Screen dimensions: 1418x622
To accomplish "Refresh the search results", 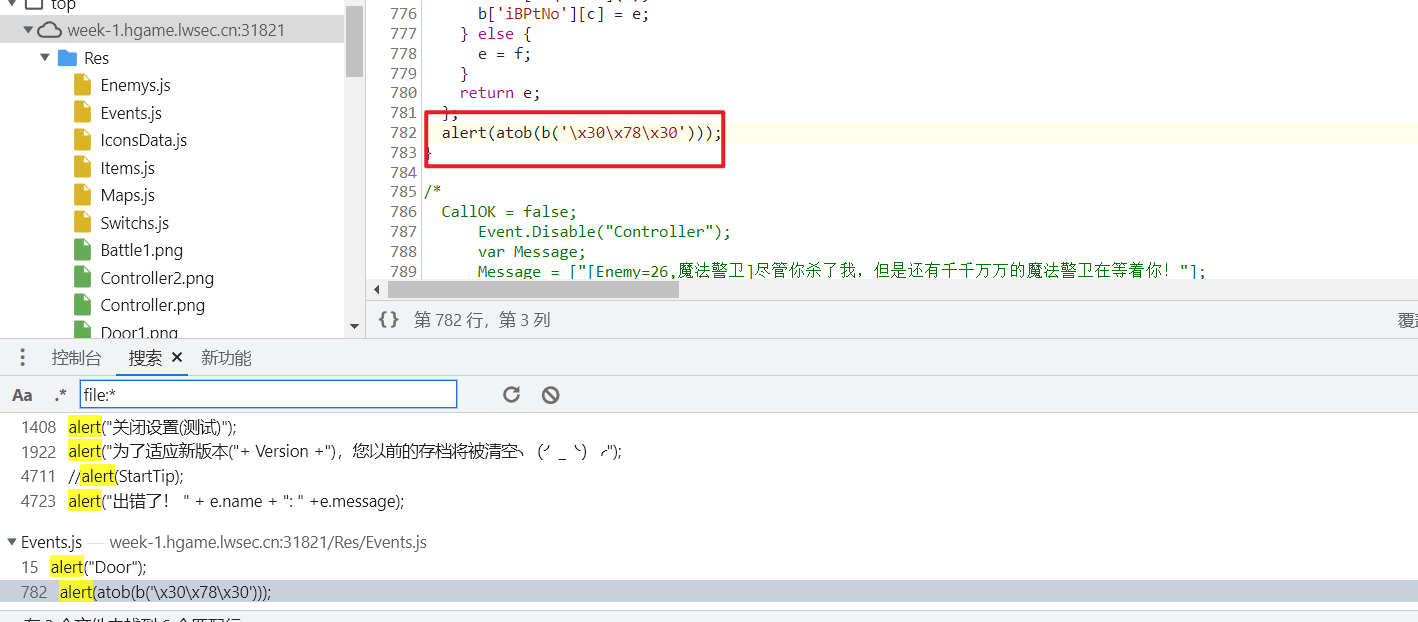I will pyautogui.click(x=511, y=394).
